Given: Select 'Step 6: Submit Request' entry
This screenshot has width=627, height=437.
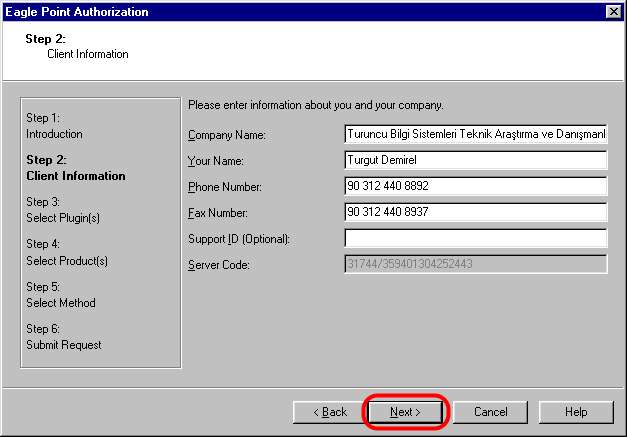Looking at the screenshot, I should click(x=64, y=337).
